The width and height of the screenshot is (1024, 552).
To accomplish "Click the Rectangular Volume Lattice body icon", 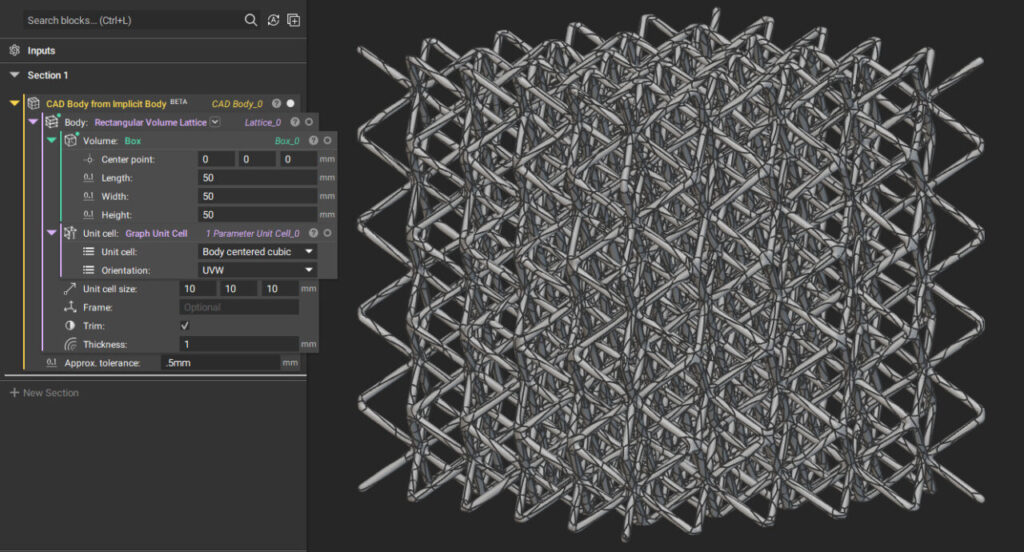I will [52, 122].
